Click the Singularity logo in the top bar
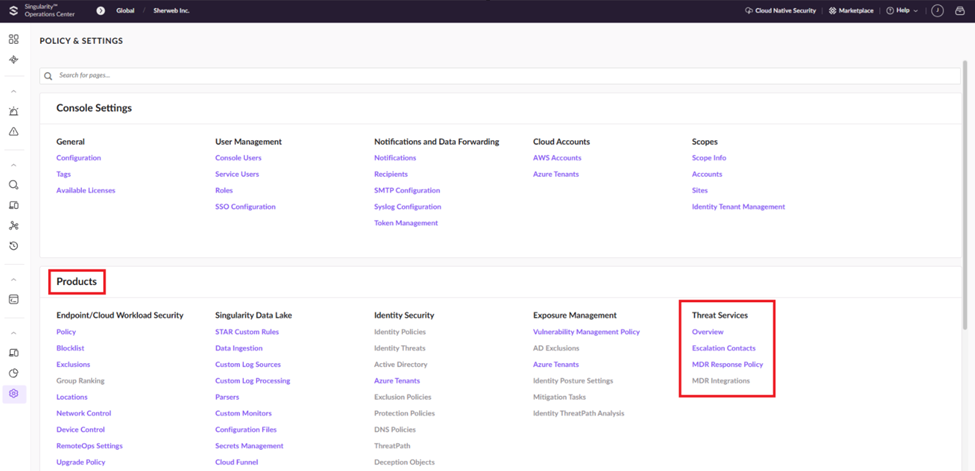The width and height of the screenshot is (975, 471). point(14,11)
